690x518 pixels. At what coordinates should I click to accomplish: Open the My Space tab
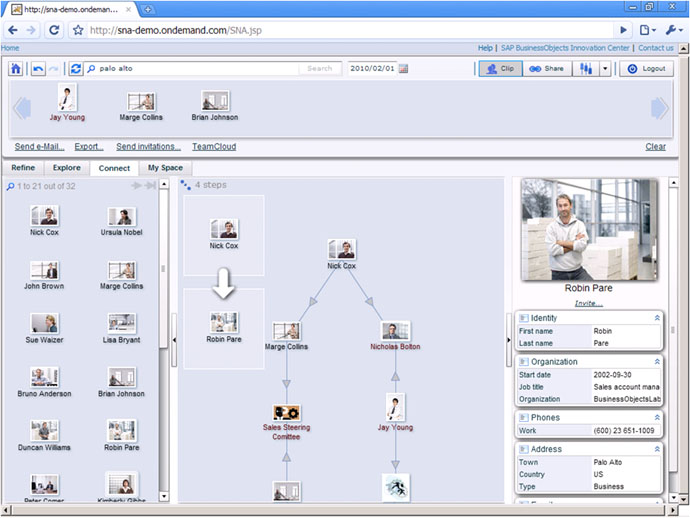(x=165, y=168)
